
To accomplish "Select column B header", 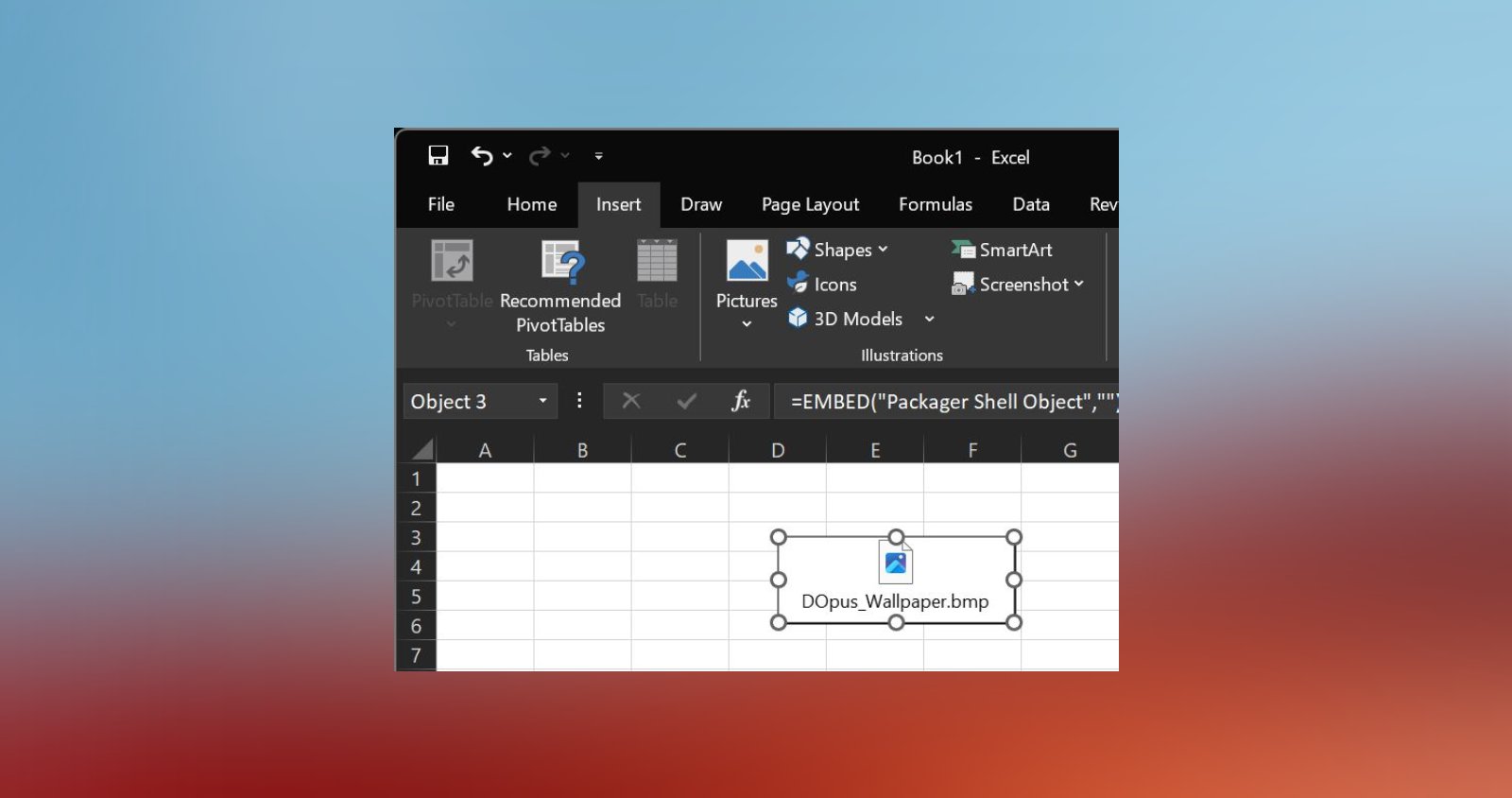I will (583, 450).
